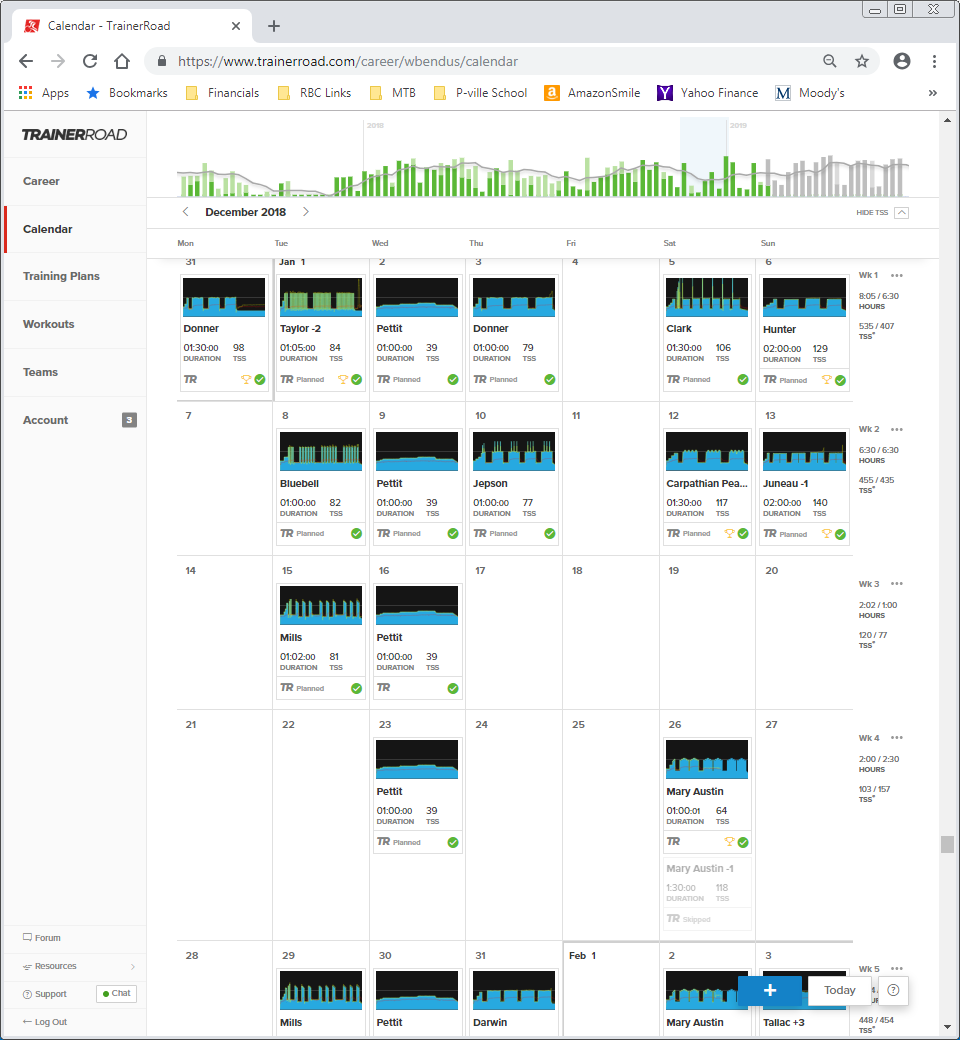Go back with browser back arrow
The height and width of the screenshot is (1040, 960).
[x=26, y=61]
